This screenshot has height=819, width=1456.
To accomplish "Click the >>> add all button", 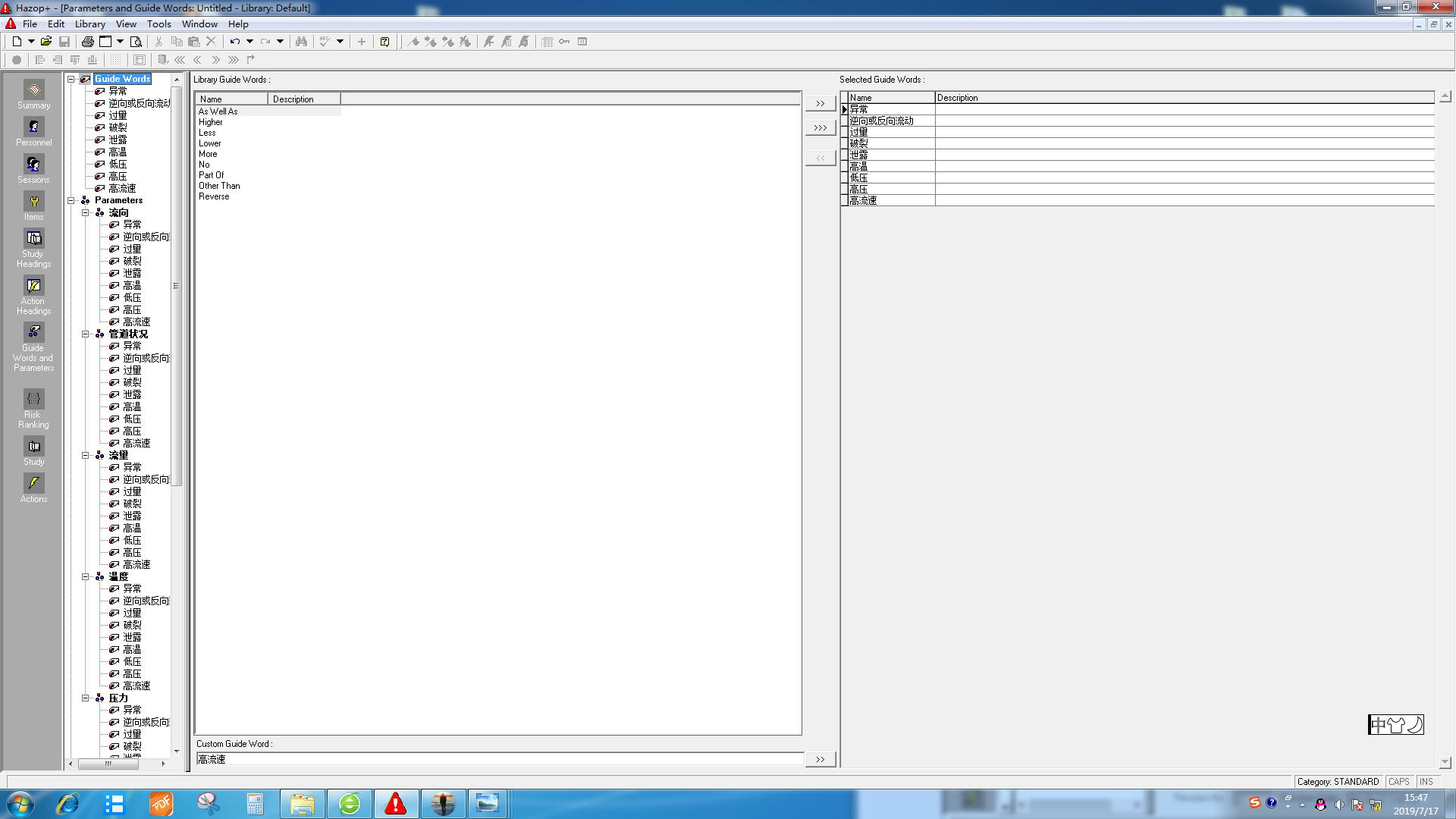I will 820,127.
